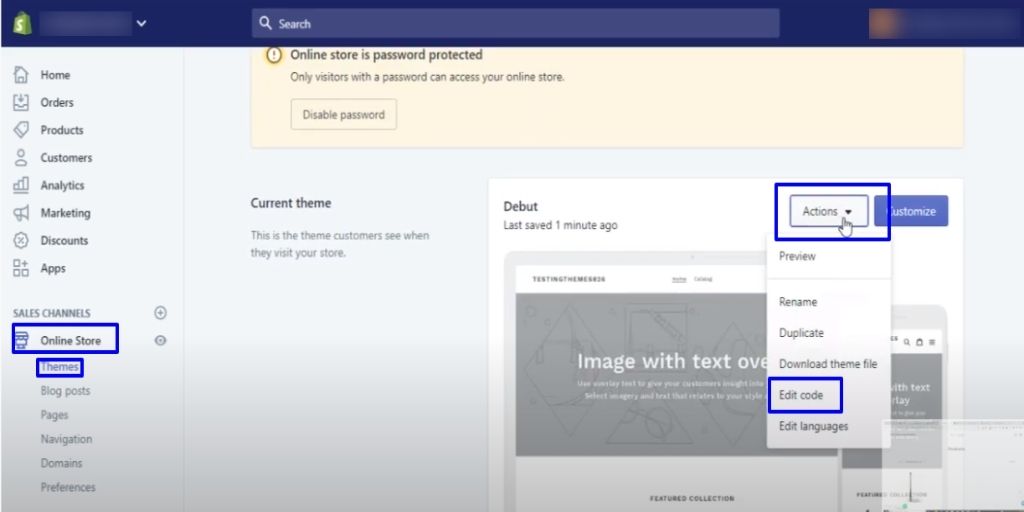Open the Customers person icon
Viewport: 1024px width, 512px height.
(21, 157)
